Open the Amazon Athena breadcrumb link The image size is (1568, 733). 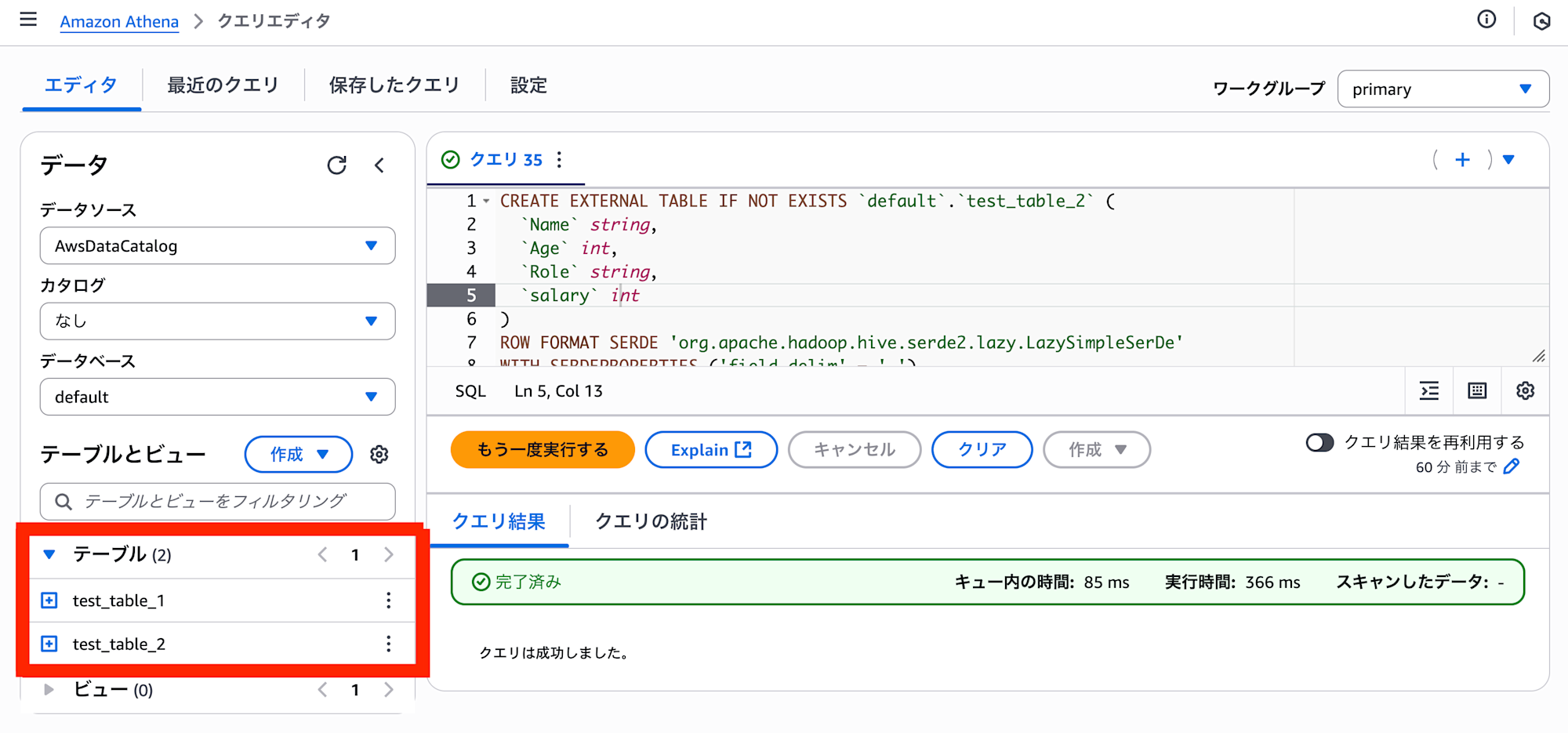click(119, 21)
